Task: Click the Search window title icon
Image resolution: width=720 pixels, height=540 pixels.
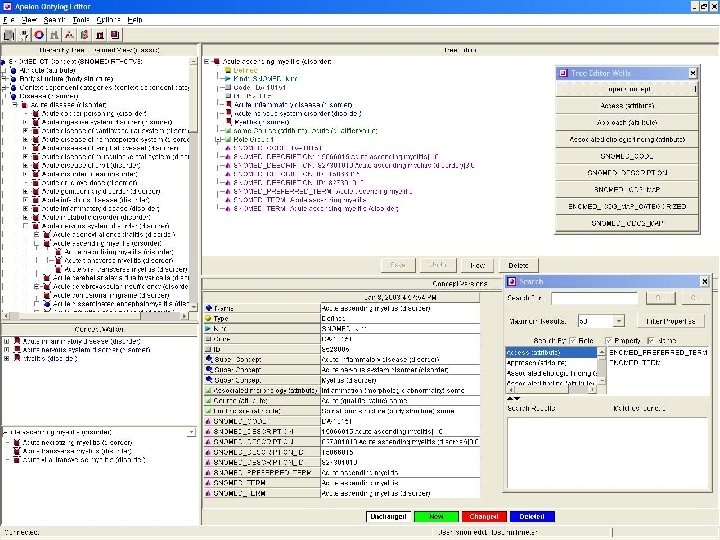Action: click(512, 283)
